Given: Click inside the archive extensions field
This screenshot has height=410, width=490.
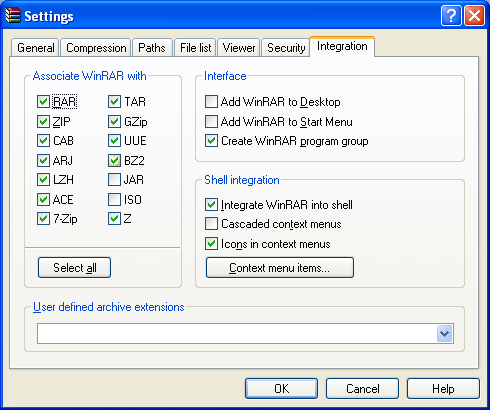Looking at the screenshot, I should point(237,333).
